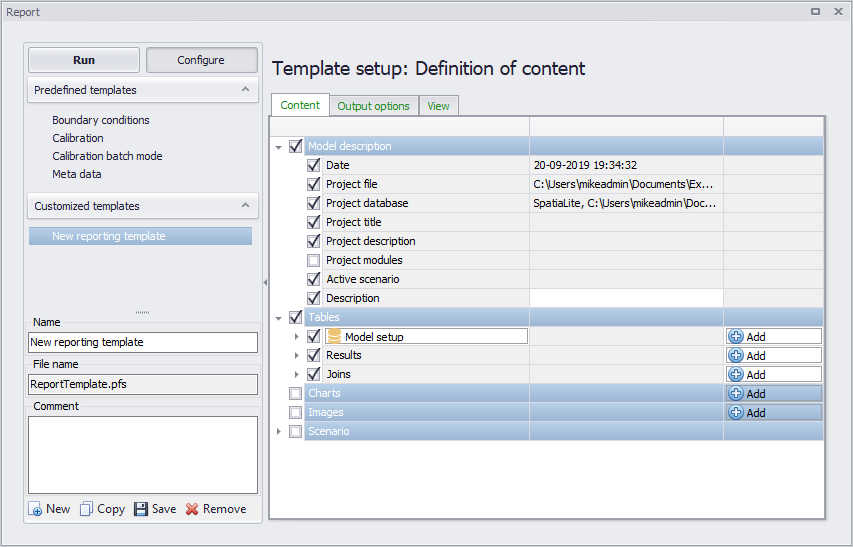Uncheck the Description checkbox

click(x=313, y=298)
